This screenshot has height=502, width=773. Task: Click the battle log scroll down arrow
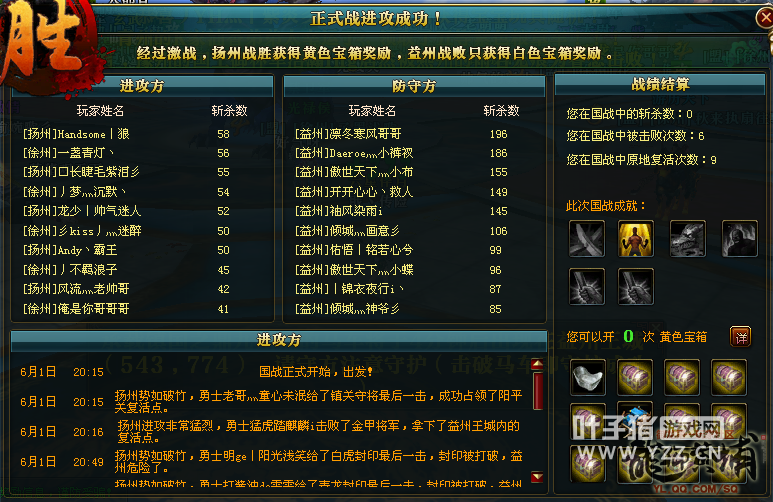[x=537, y=477]
